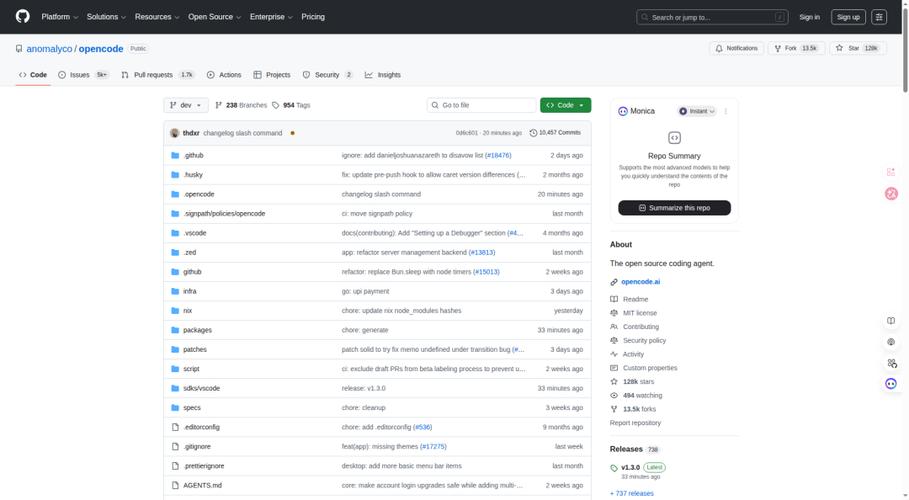Open the Security tab
The image size is (909, 500).
[328, 75]
